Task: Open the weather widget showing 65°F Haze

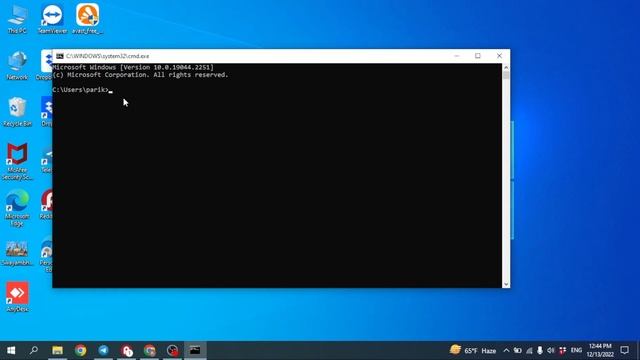Action: pos(473,350)
